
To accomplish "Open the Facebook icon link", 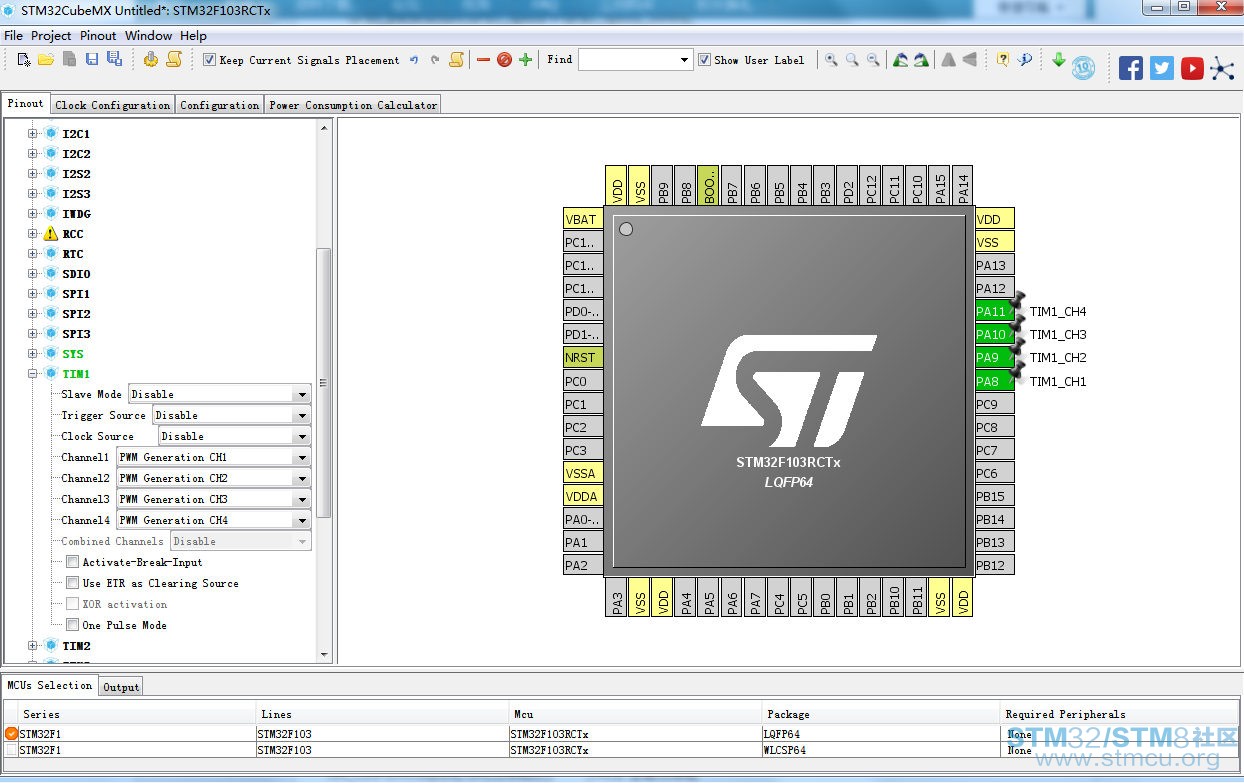I will 1131,68.
